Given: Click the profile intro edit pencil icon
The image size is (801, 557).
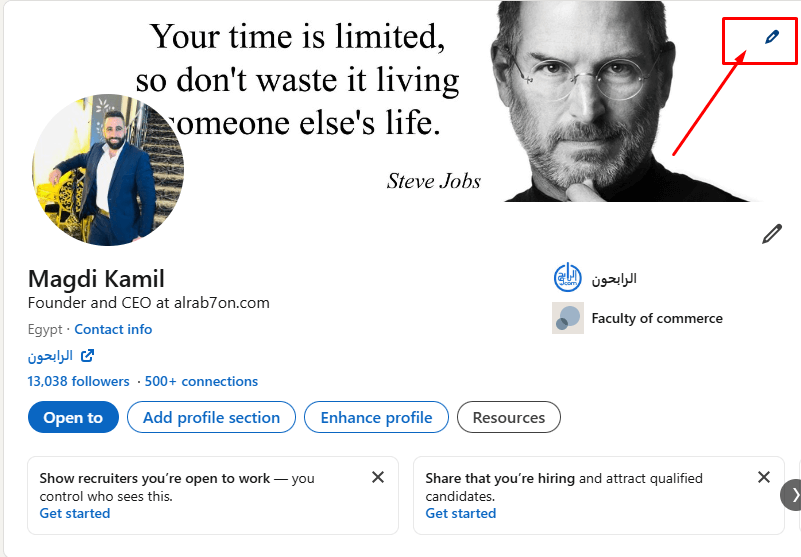Looking at the screenshot, I should (x=771, y=234).
